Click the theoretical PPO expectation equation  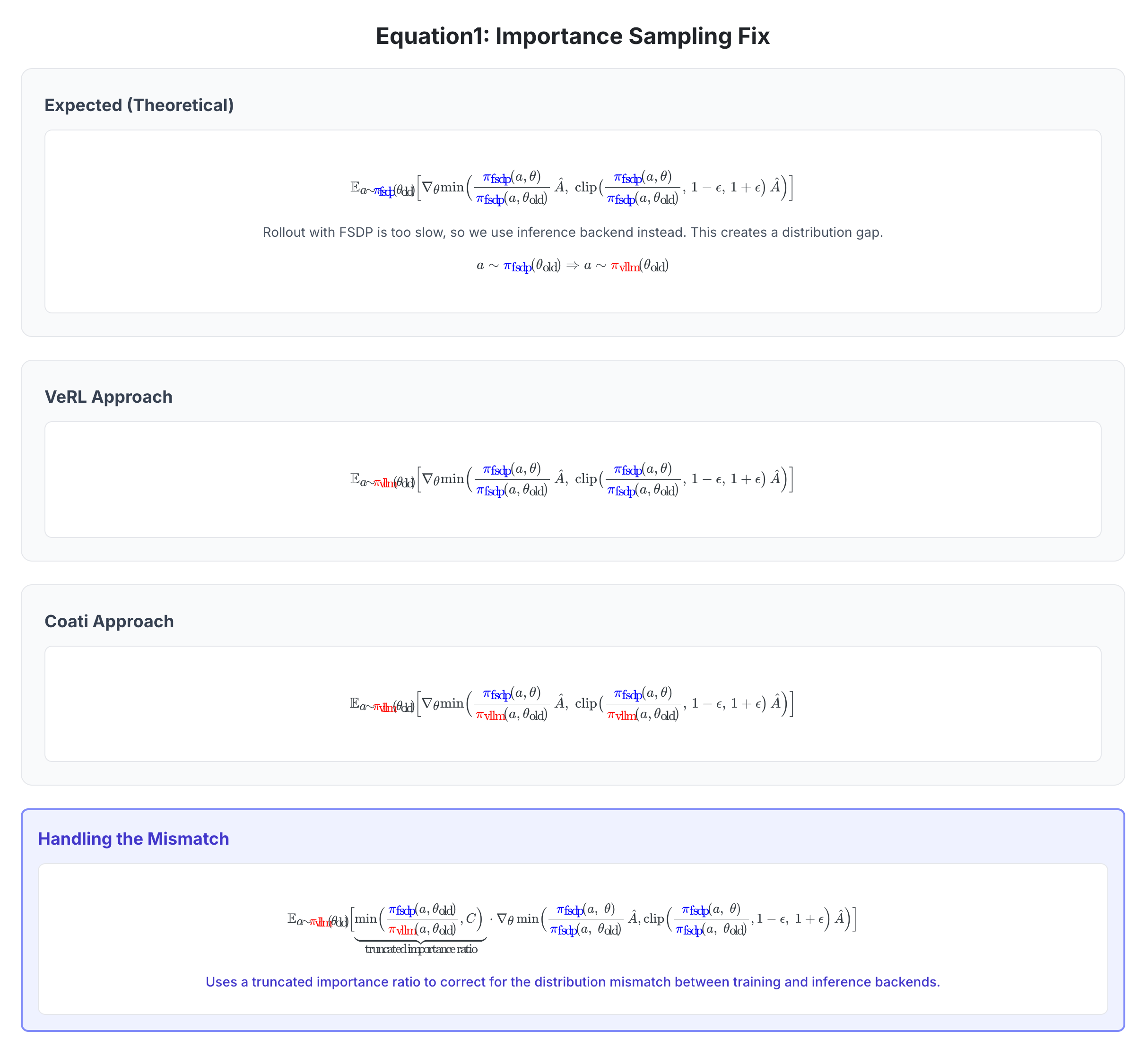[x=573, y=188]
